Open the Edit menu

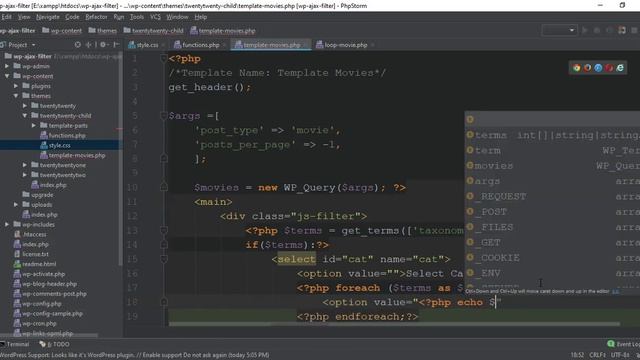click(x=6, y=17)
